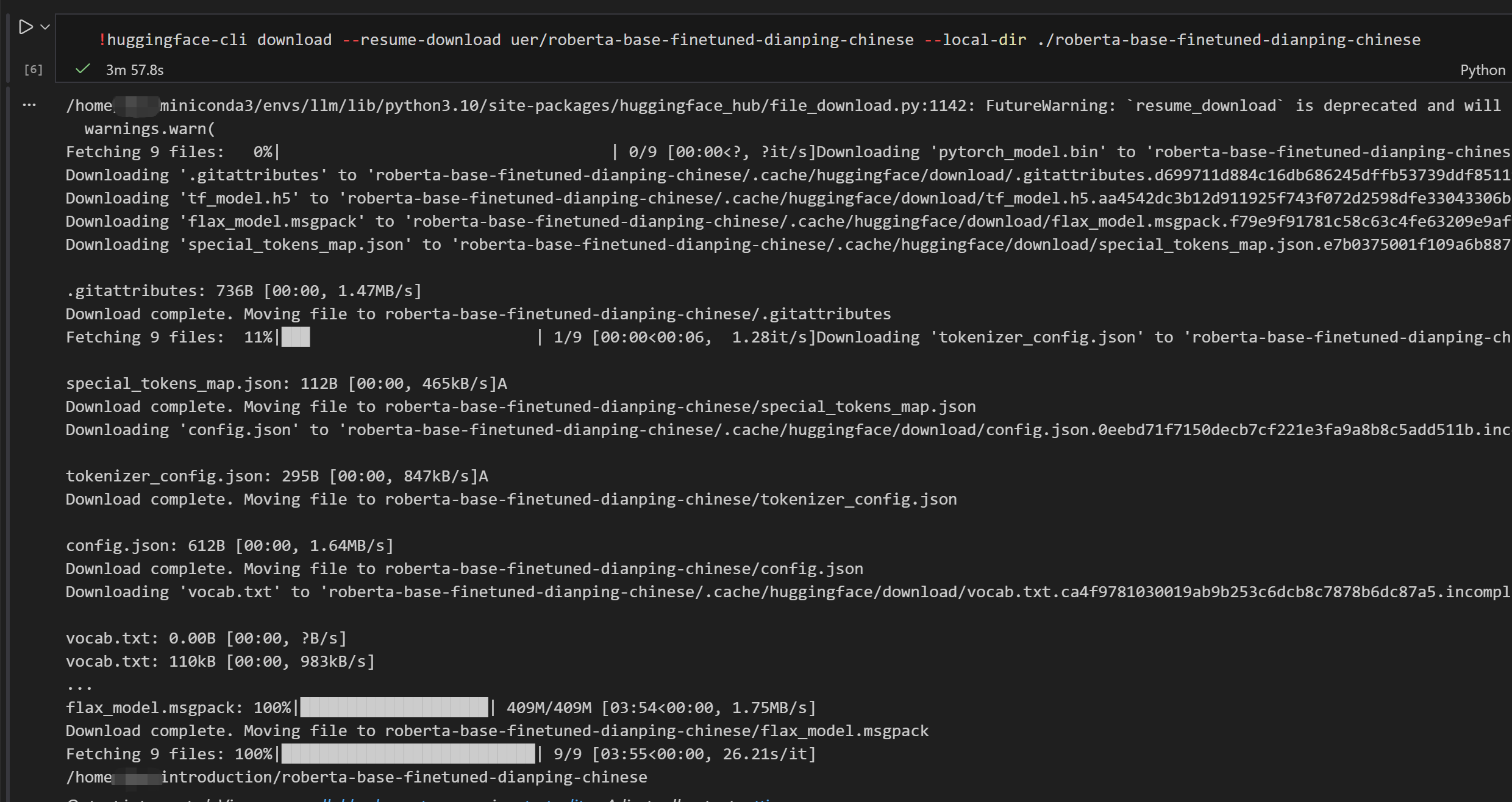Click the vocab.txt 110kB download line
Viewport: 1512px width, 802px height.
pos(219,662)
